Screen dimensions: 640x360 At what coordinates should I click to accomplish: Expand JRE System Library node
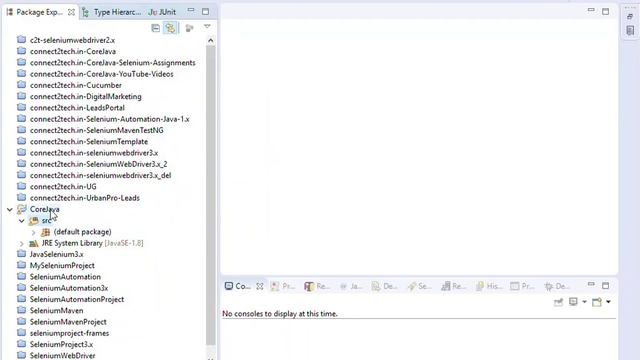click(x=22, y=243)
